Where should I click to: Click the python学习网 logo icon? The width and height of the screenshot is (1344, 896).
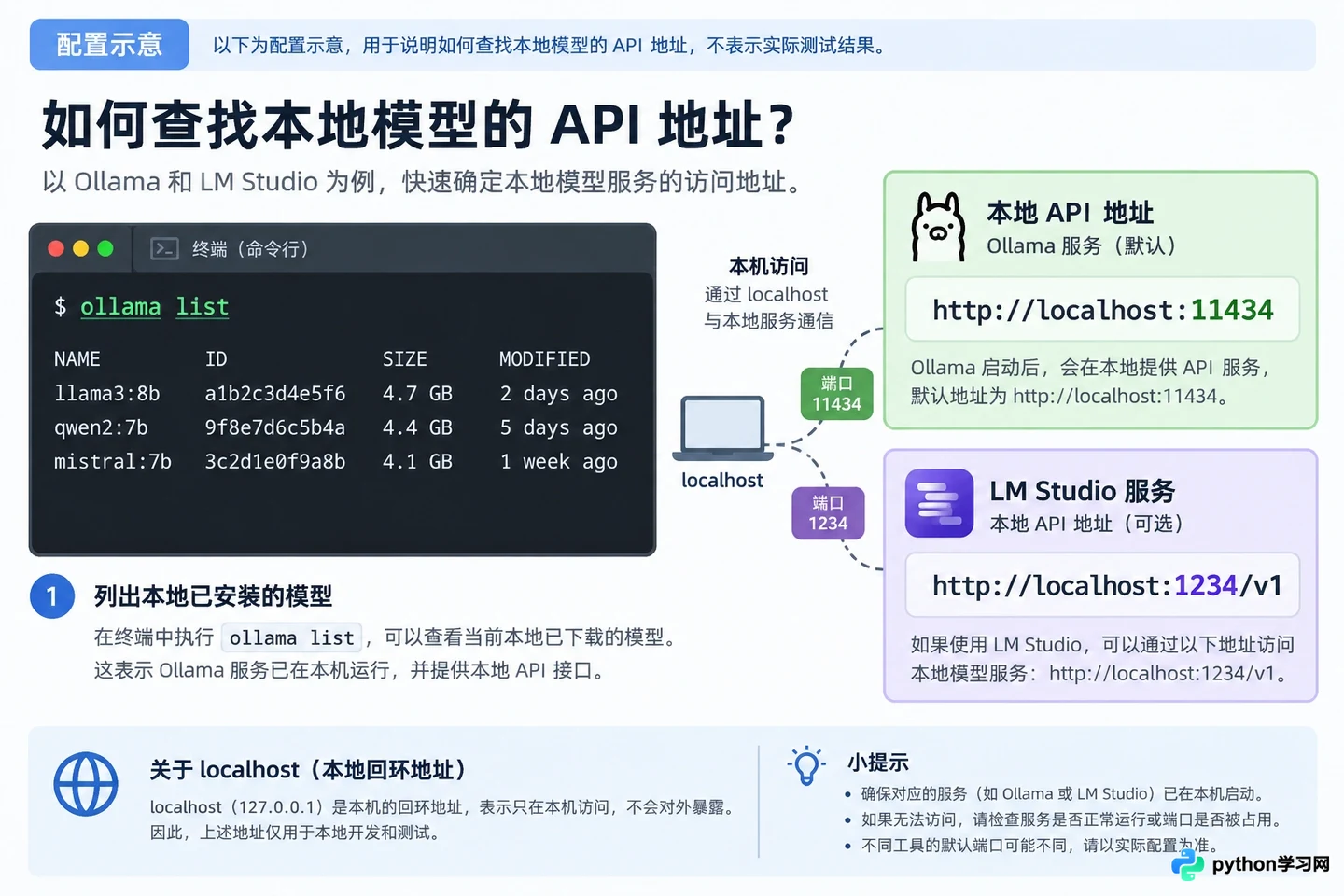click(1187, 864)
